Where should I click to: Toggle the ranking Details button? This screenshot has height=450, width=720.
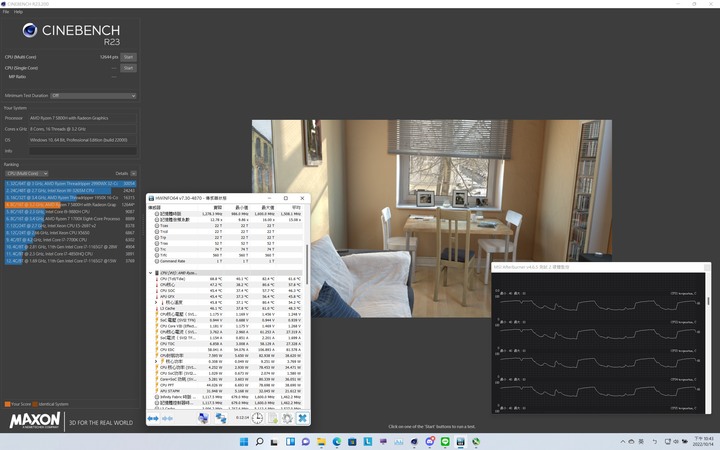133,174
